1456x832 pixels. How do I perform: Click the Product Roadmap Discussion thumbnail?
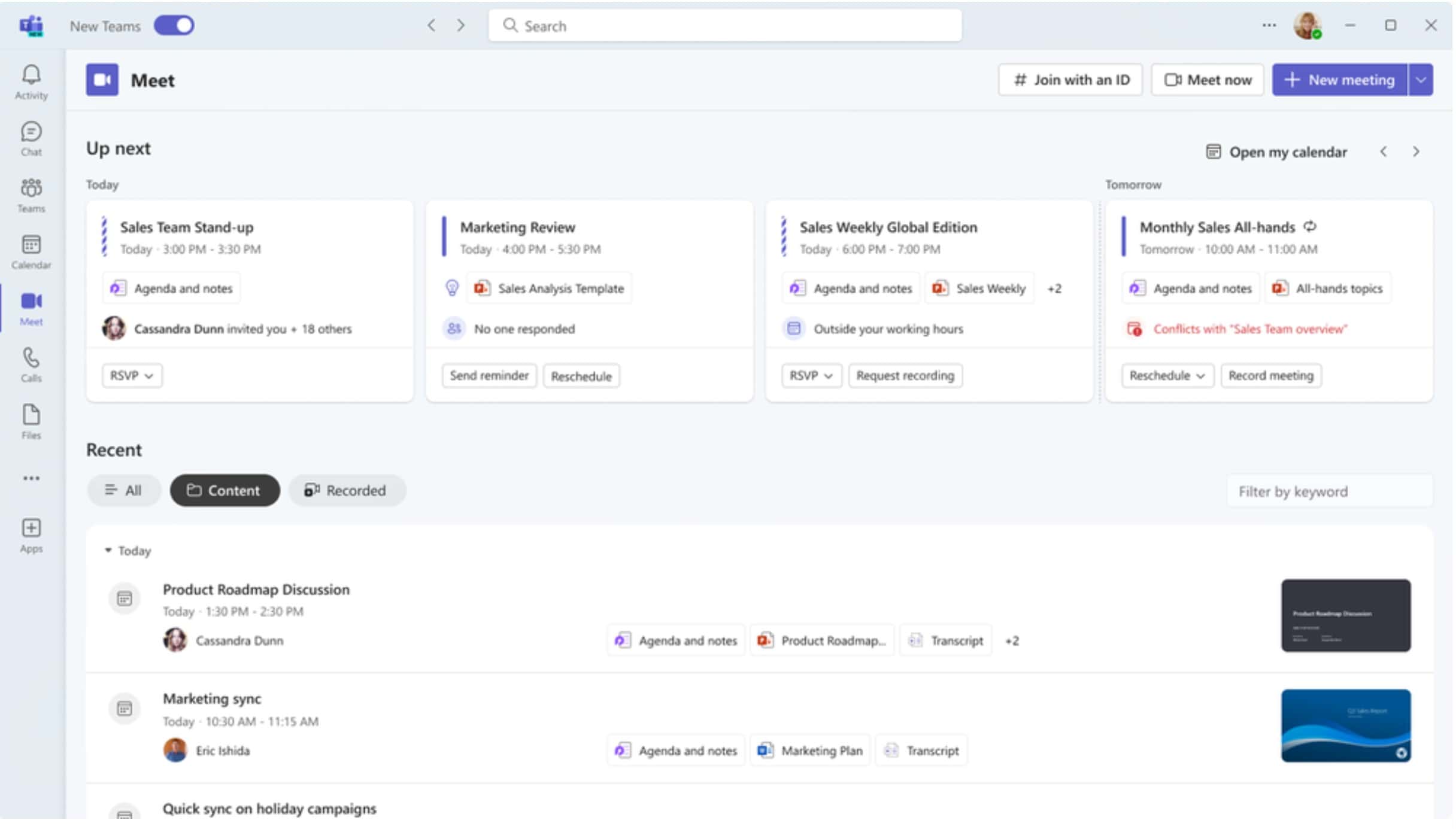pos(1346,614)
